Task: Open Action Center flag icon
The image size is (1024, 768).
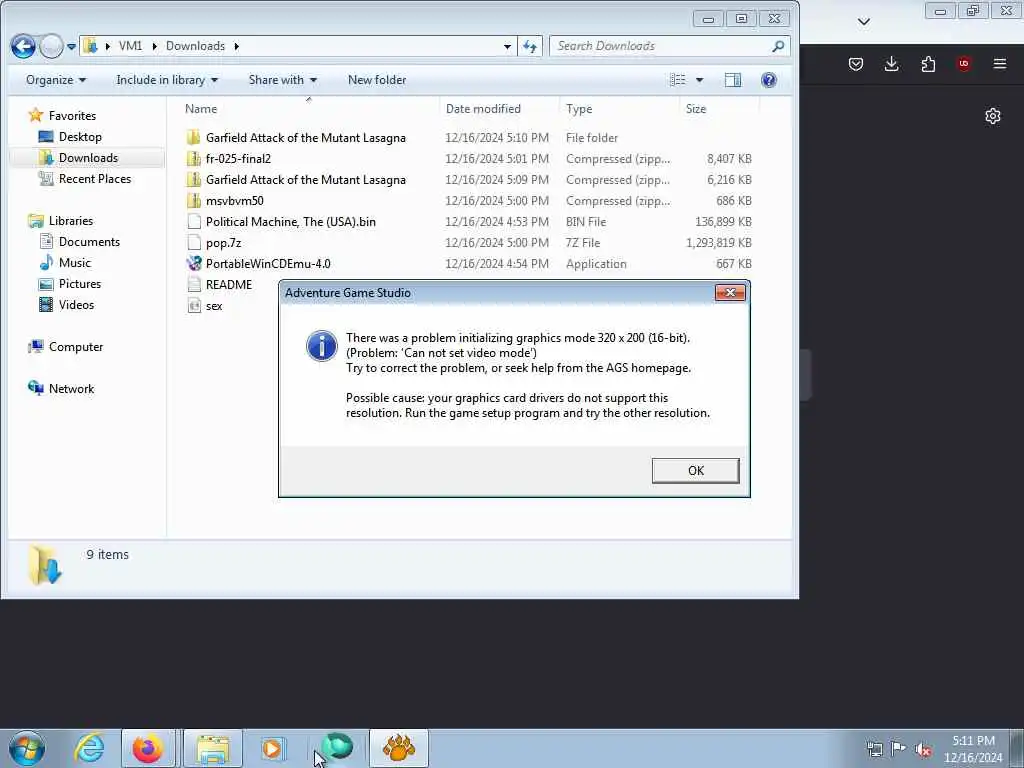Action: pyautogui.click(x=899, y=749)
